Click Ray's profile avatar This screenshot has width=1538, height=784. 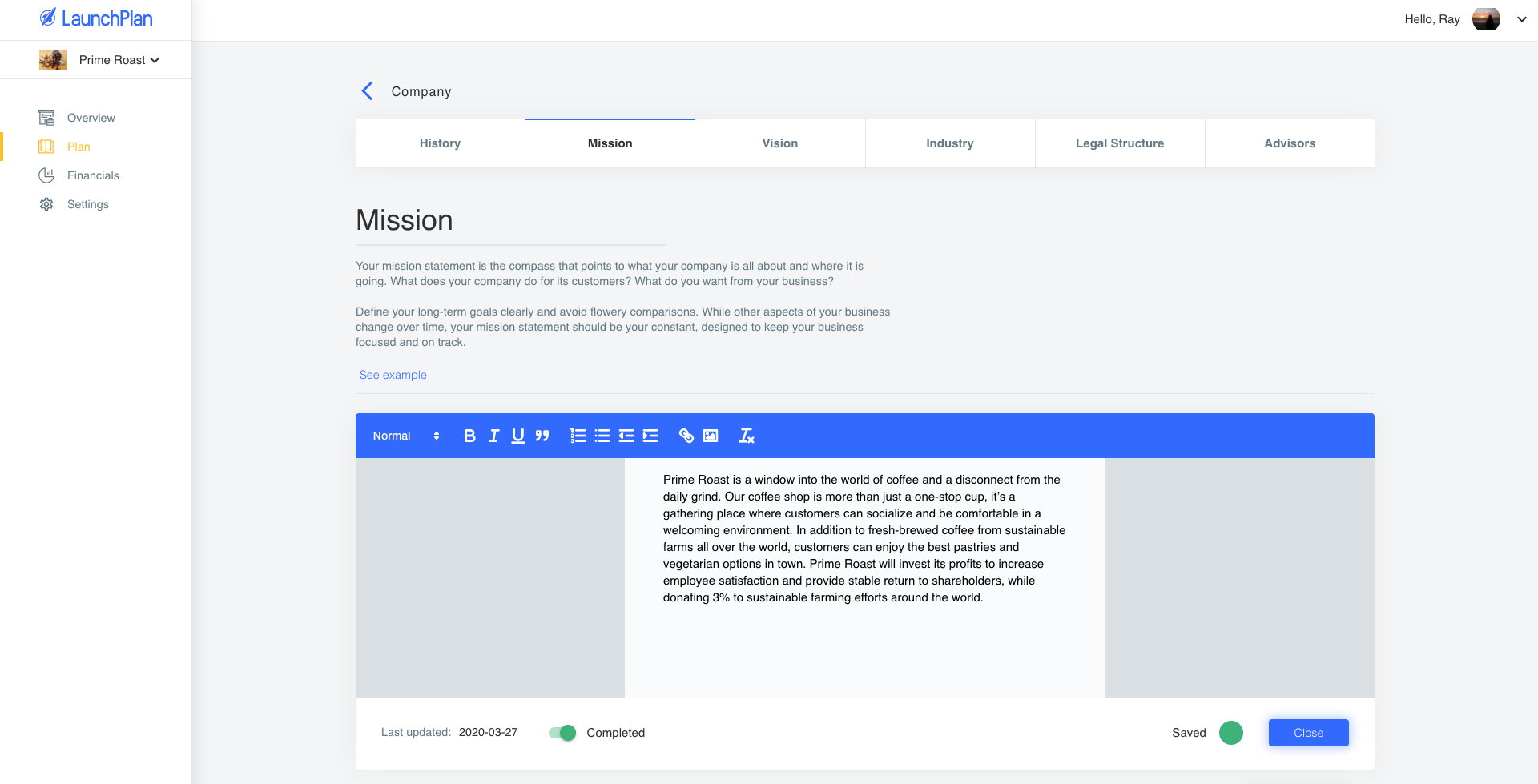pyautogui.click(x=1486, y=19)
